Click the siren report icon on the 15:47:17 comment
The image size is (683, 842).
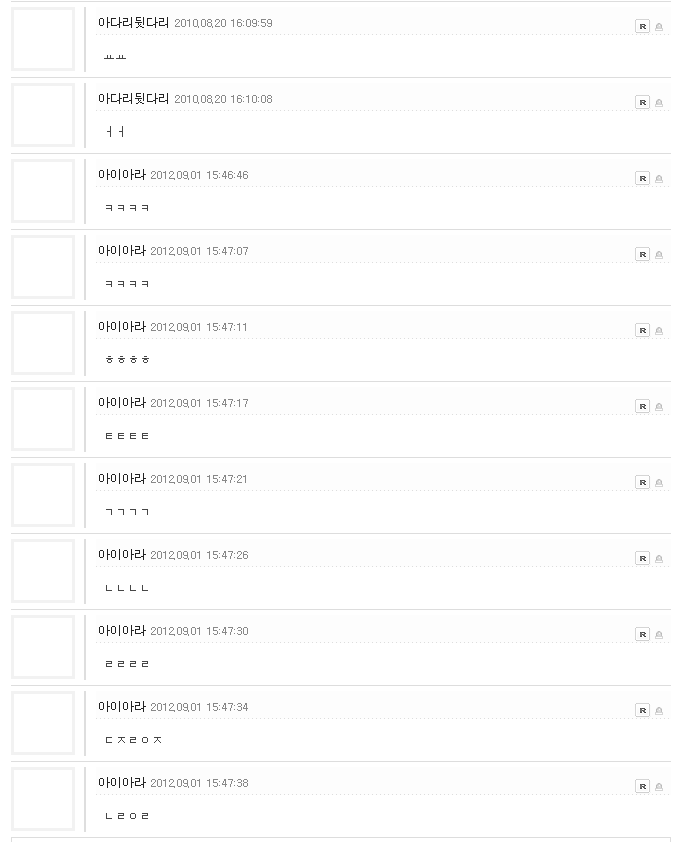point(659,407)
